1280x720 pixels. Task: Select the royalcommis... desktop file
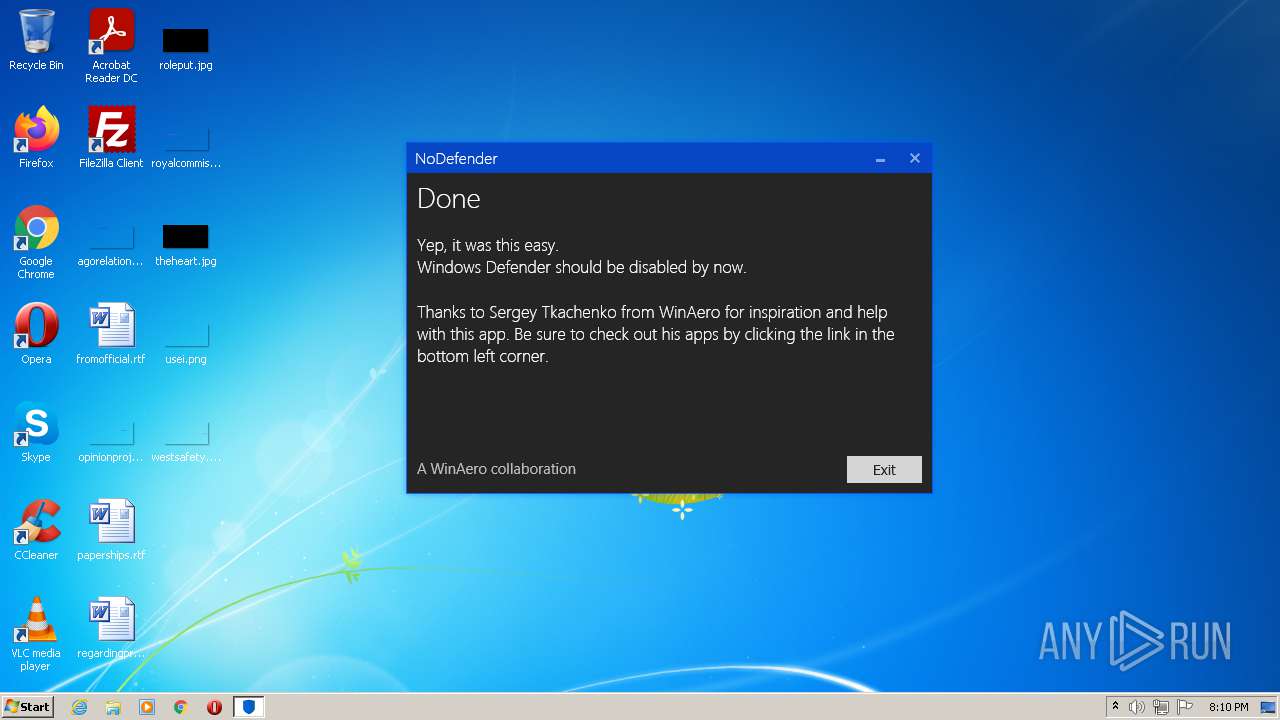click(x=186, y=146)
